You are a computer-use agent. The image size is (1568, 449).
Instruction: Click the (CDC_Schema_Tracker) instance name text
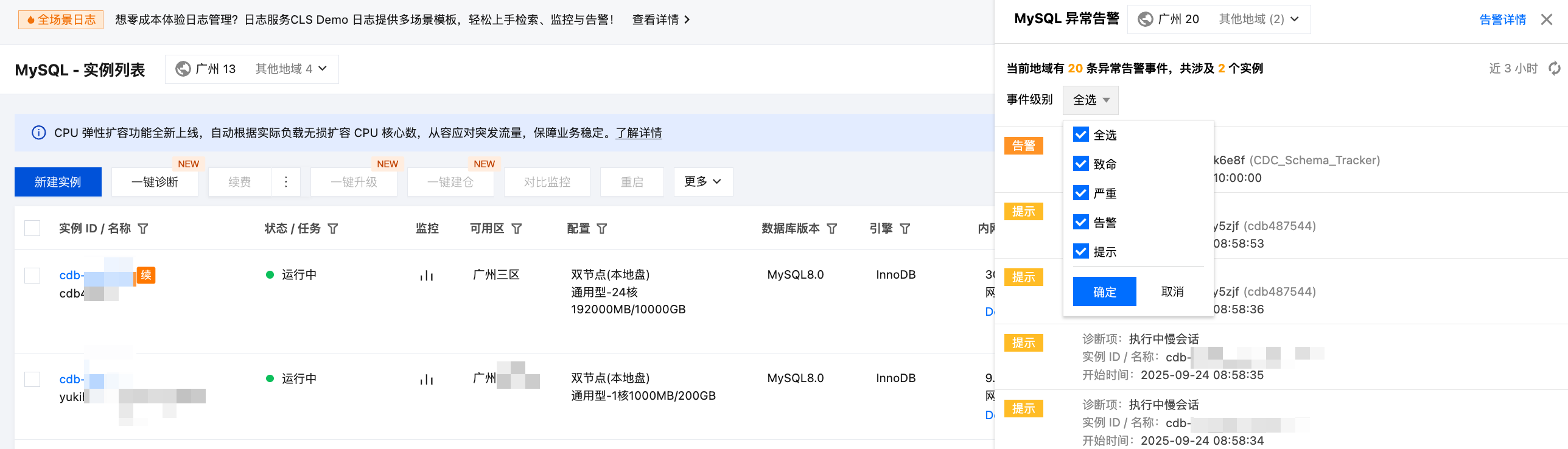tap(1315, 160)
